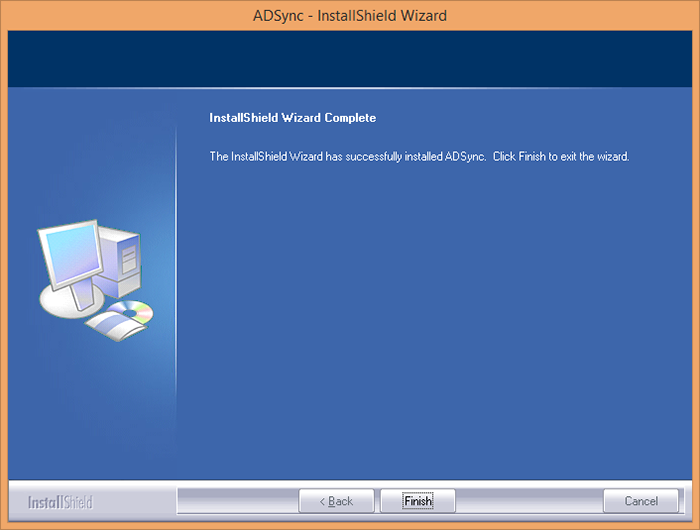Click the empty bar between Finish and Cancel
Viewport: 700px width, 530px height.
pyautogui.click(x=529, y=501)
